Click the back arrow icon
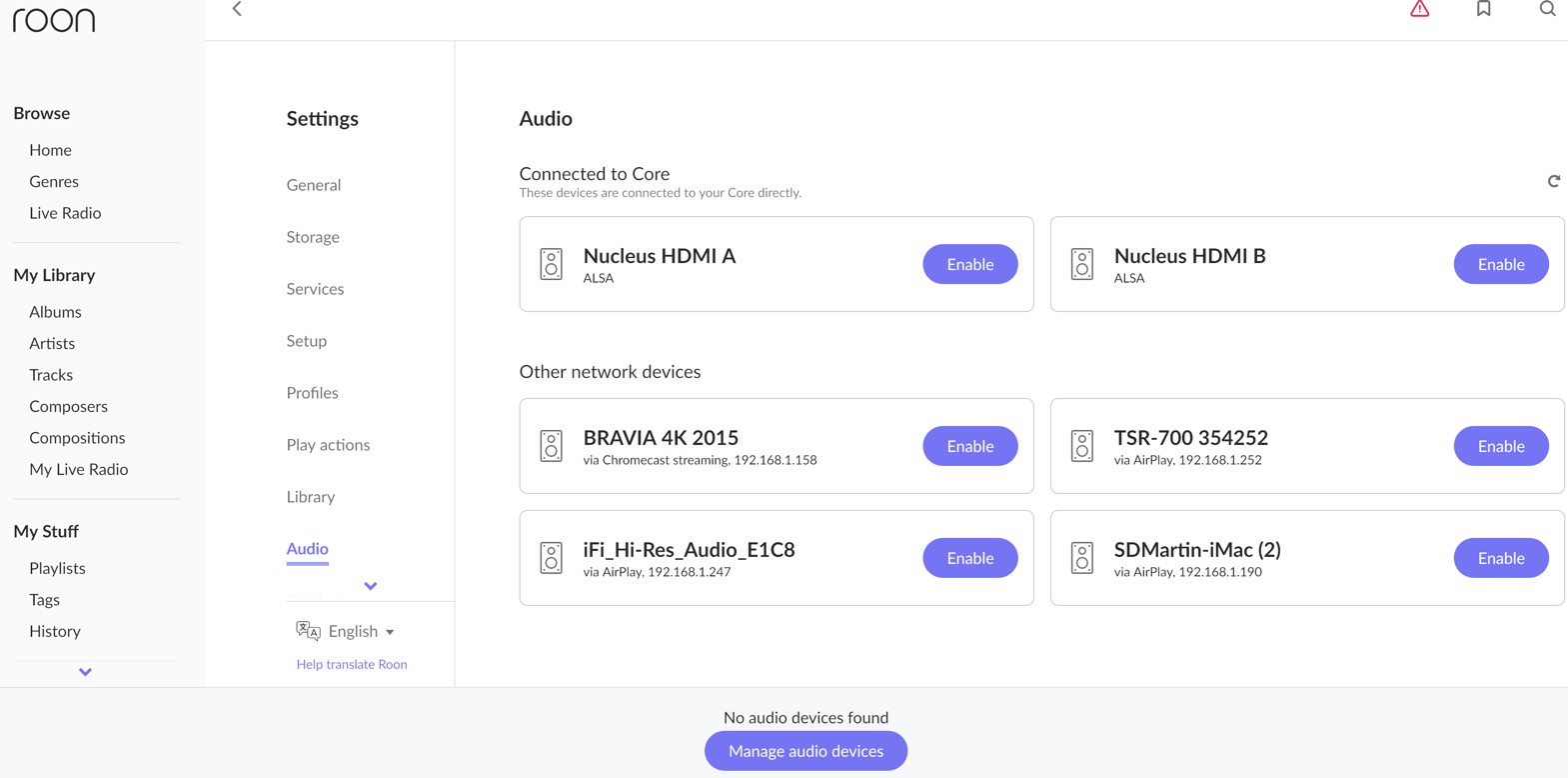1568x778 pixels. pyautogui.click(x=237, y=9)
